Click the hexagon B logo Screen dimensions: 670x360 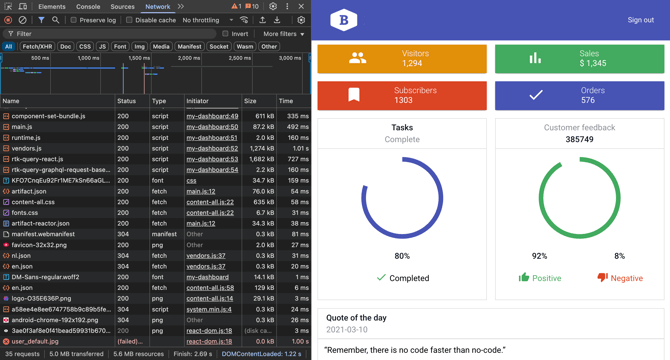coord(344,20)
